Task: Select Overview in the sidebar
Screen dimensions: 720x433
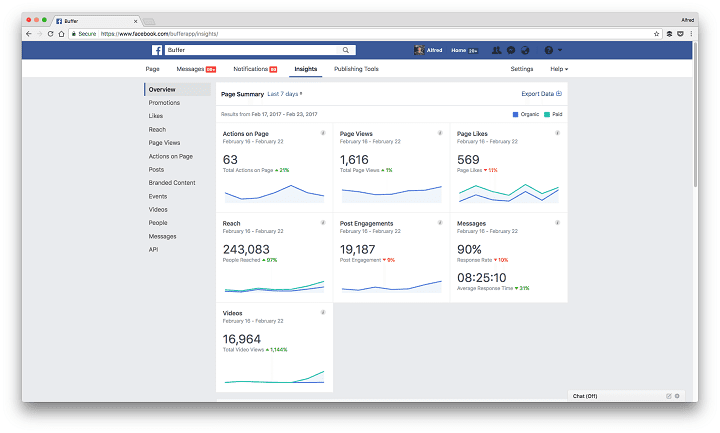Action: [178, 89]
